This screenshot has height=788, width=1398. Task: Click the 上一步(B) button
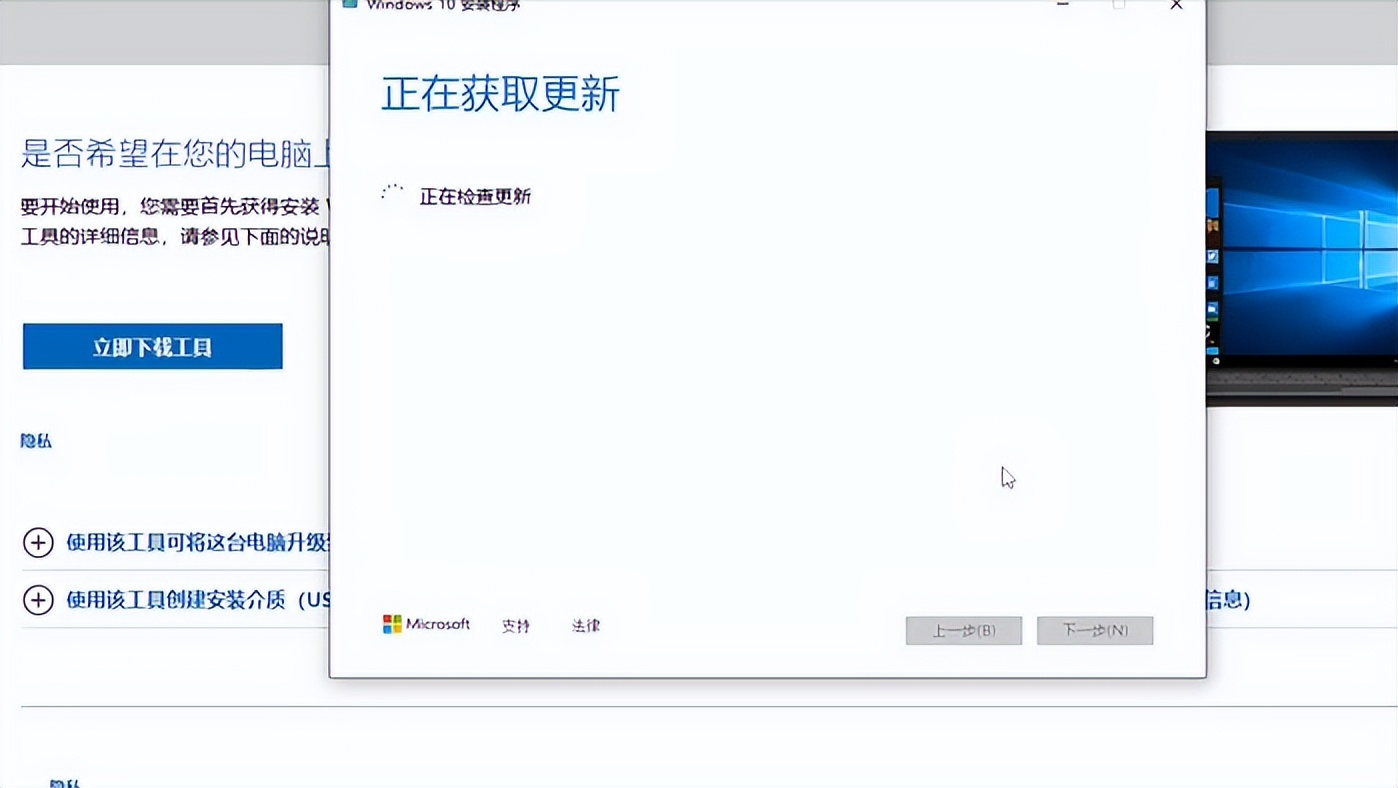point(962,630)
